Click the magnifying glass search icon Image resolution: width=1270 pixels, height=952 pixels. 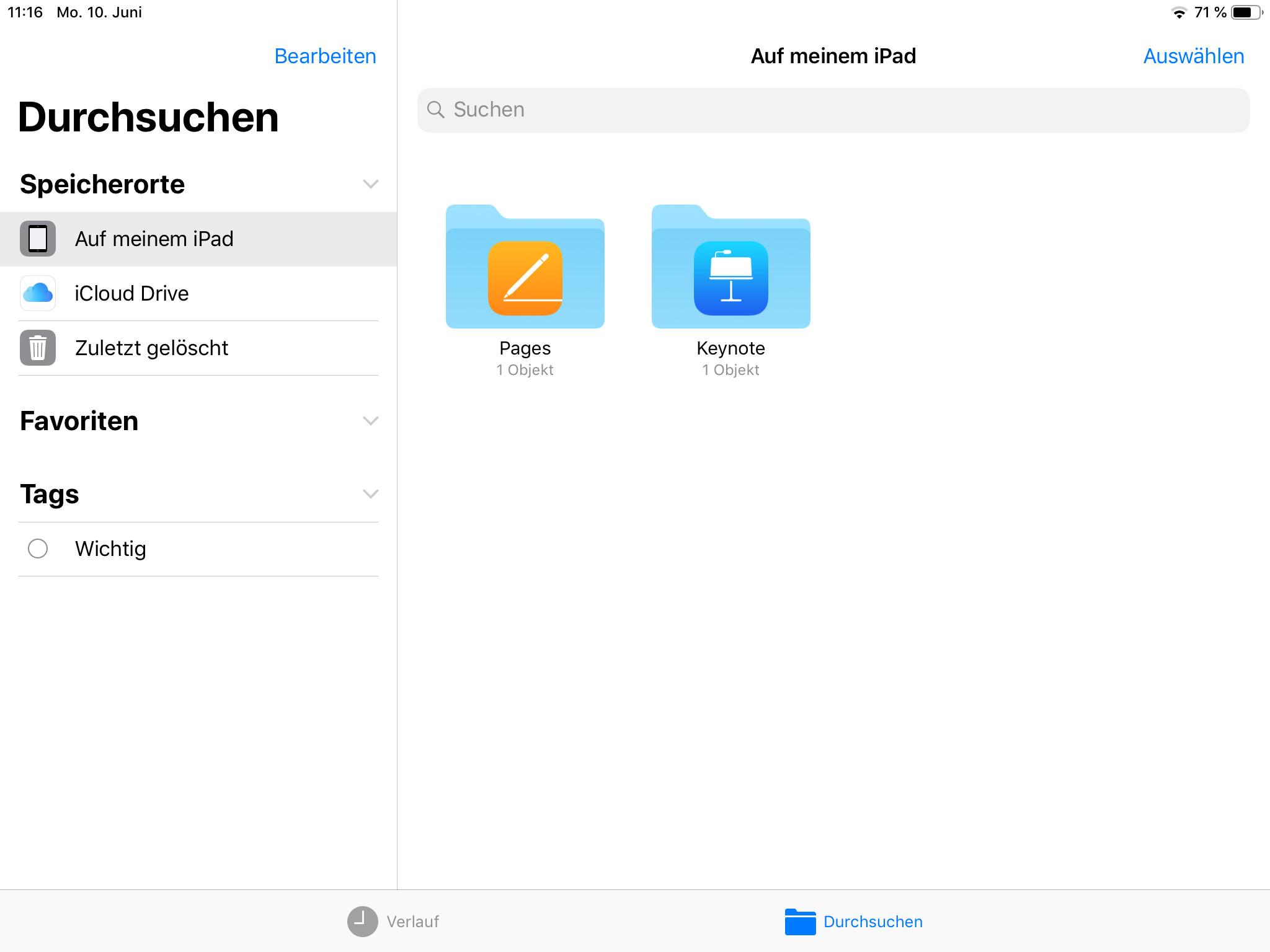pyautogui.click(x=436, y=110)
